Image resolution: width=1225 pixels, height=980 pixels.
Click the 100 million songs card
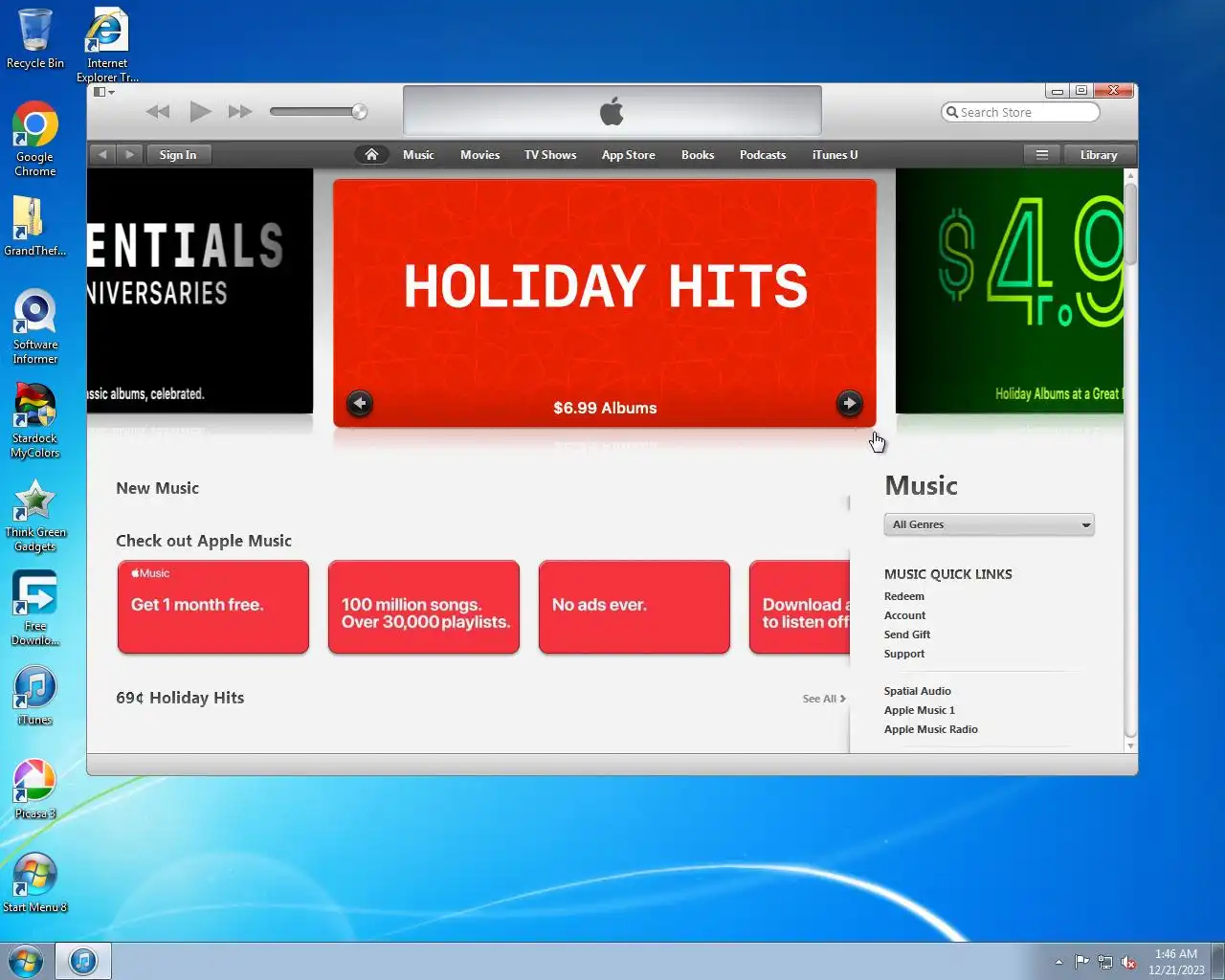pyautogui.click(x=424, y=607)
